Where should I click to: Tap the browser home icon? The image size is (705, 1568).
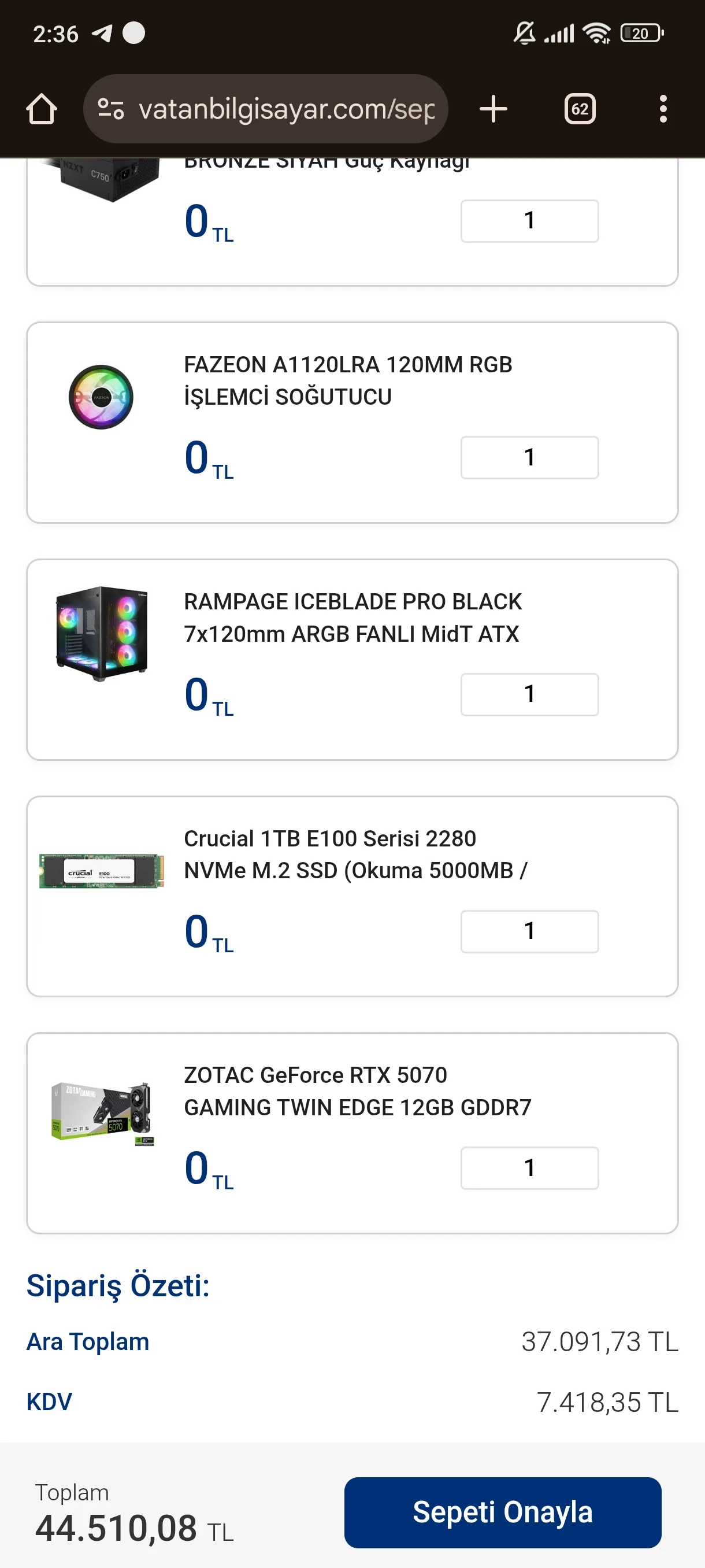click(x=42, y=110)
